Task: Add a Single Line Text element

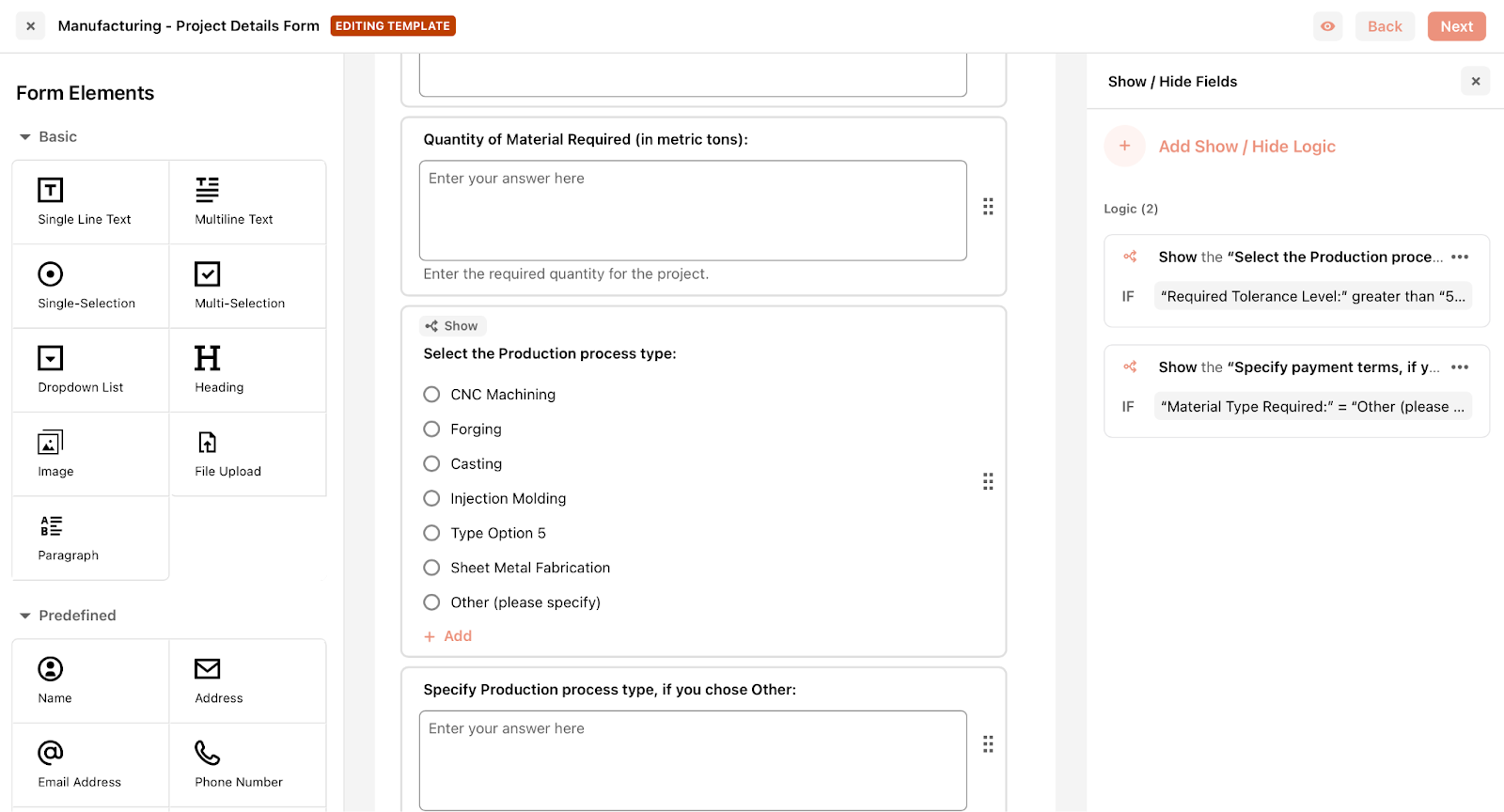Action: click(x=90, y=202)
